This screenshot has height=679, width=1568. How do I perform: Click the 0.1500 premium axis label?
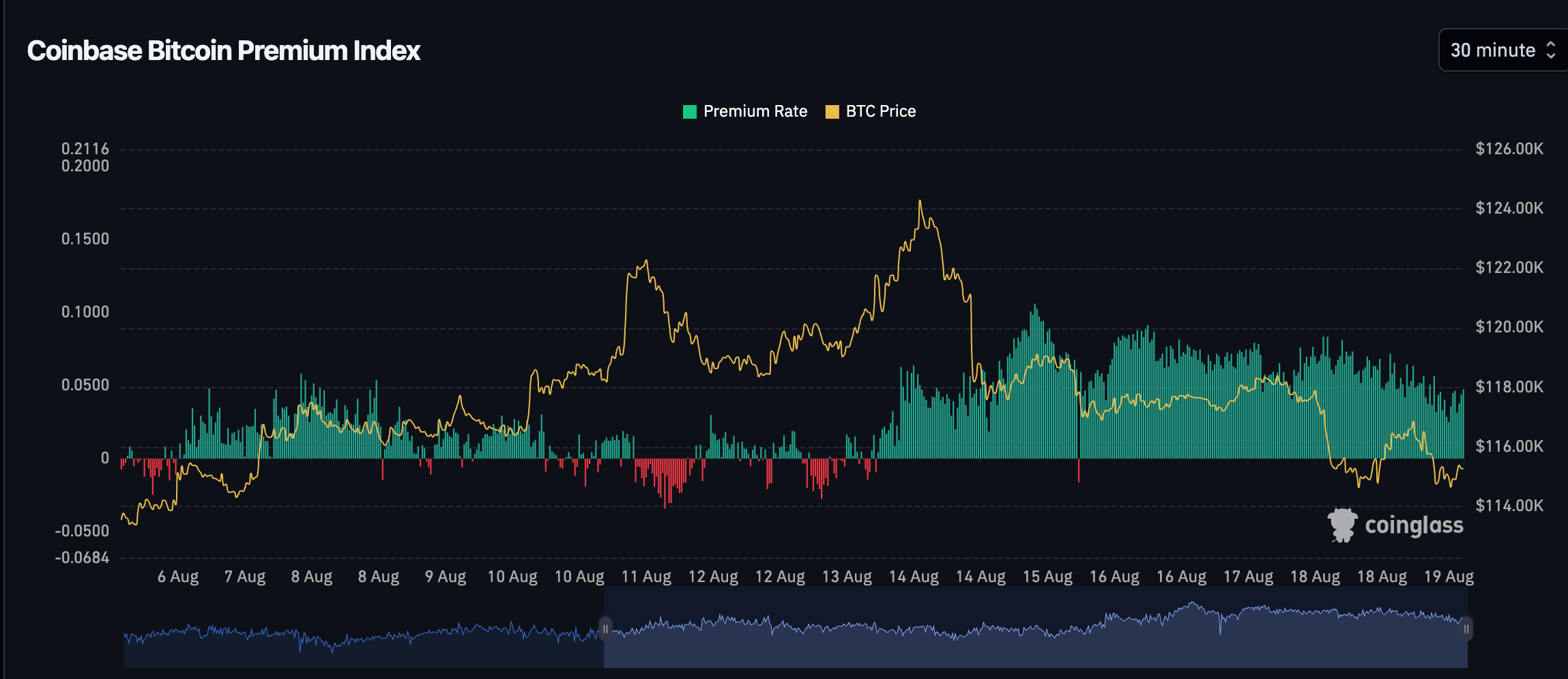85,239
